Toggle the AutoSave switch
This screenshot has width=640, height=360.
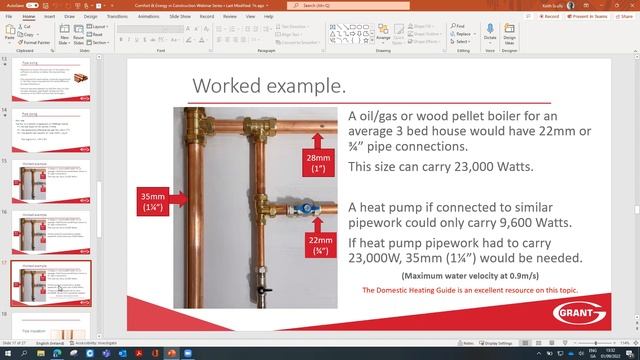click(x=32, y=5)
